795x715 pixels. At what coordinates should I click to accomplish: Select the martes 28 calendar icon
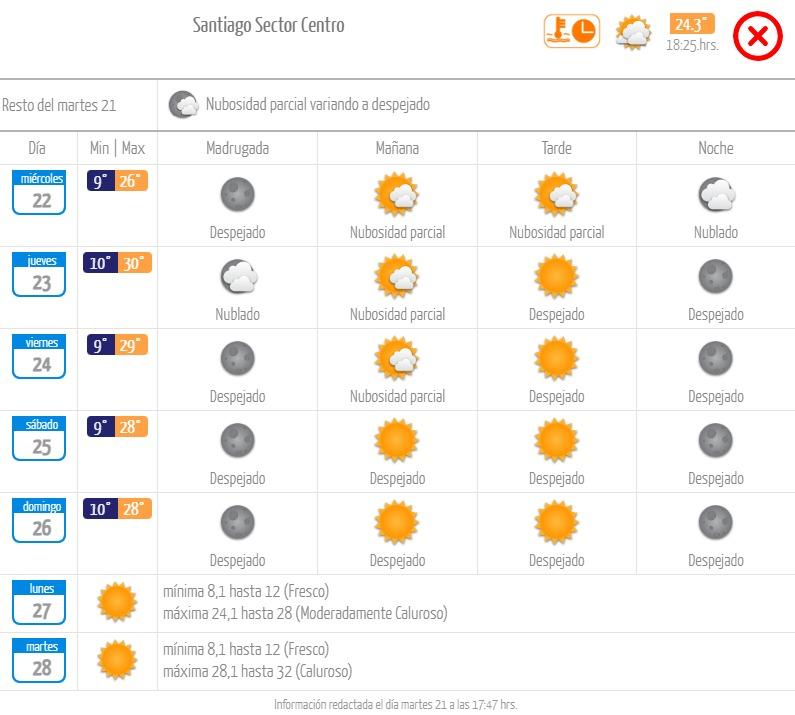[40, 661]
